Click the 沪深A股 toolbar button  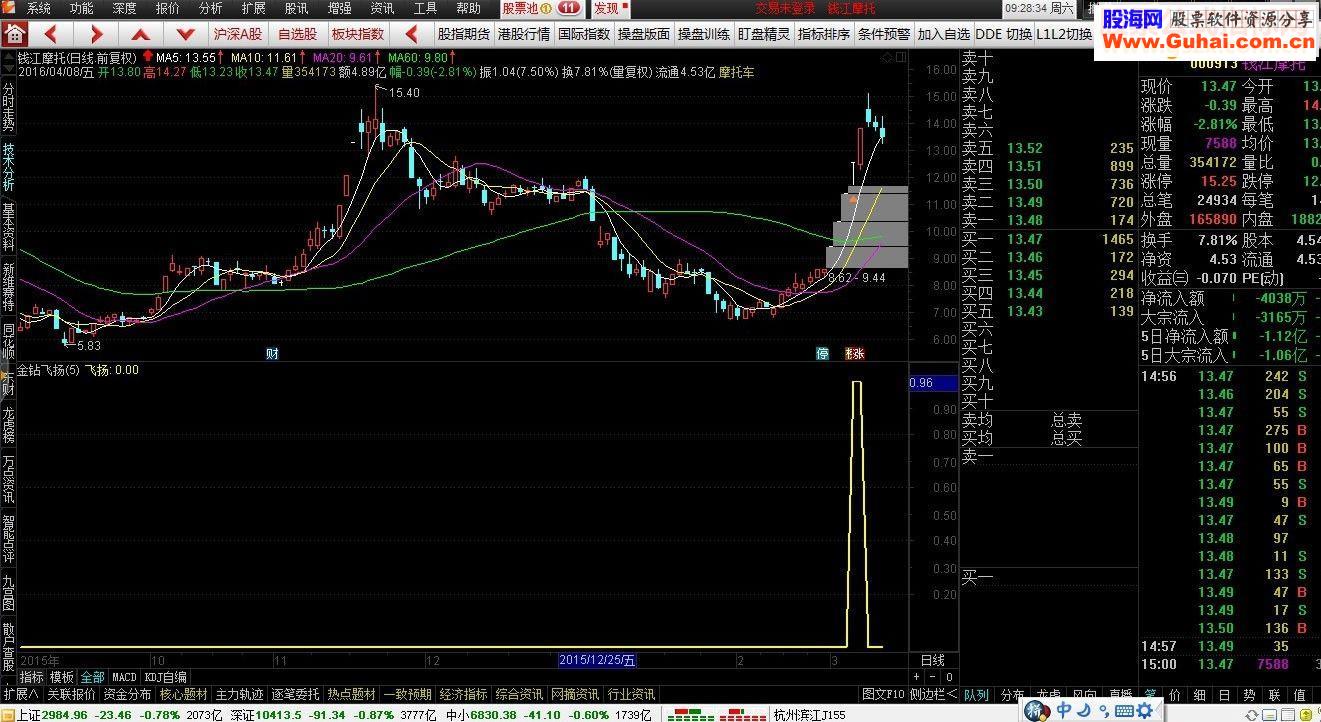(x=237, y=33)
